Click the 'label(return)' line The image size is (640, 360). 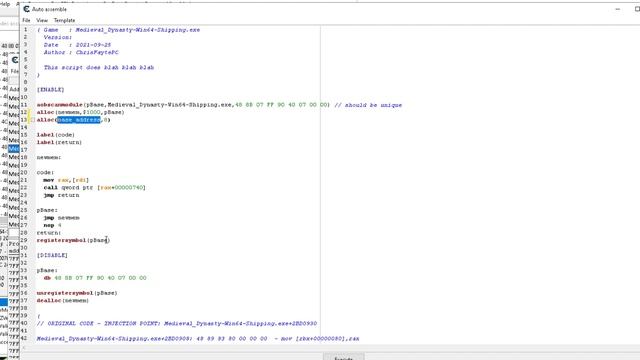[59, 142]
